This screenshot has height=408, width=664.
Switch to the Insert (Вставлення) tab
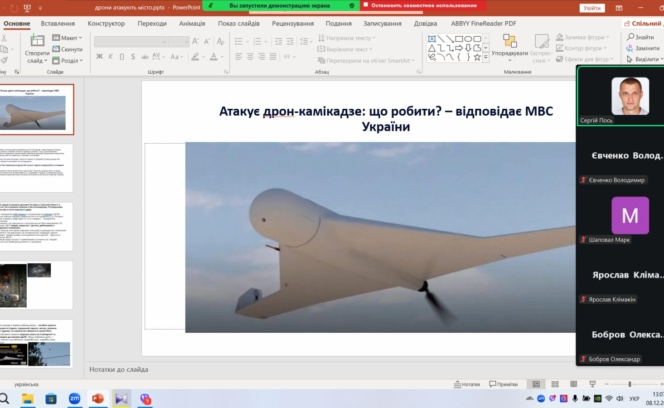57,22
